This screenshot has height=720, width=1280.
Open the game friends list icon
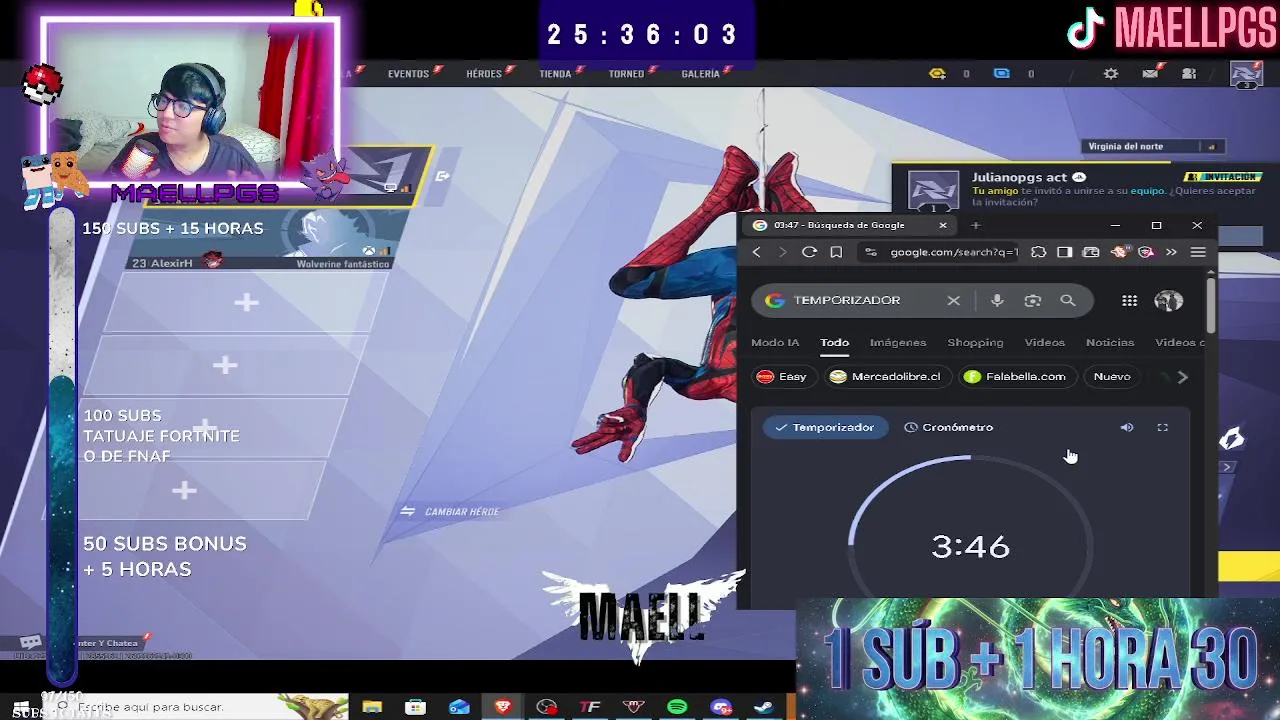pos(1189,73)
